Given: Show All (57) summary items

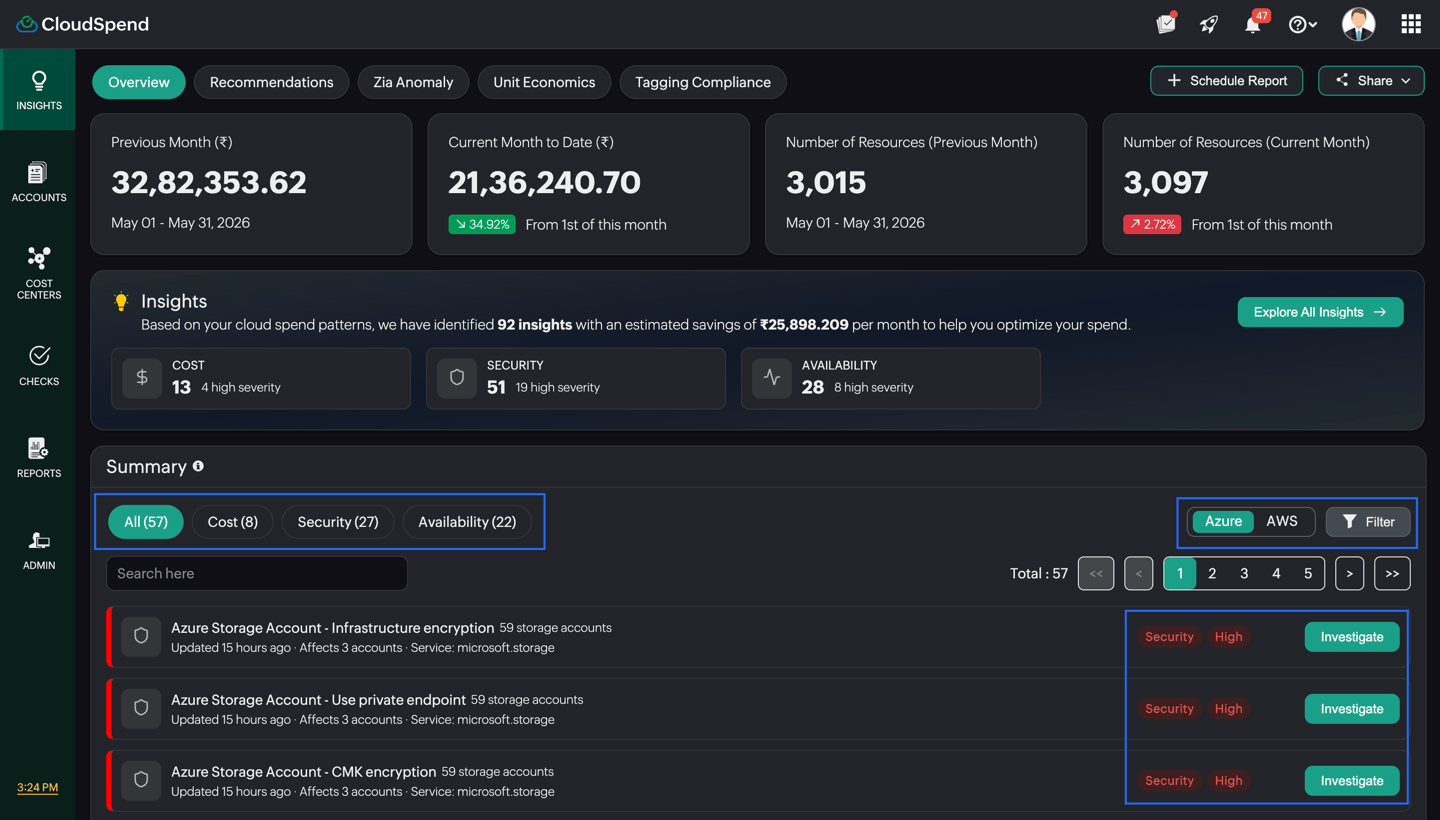Looking at the screenshot, I should (x=146, y=521).
